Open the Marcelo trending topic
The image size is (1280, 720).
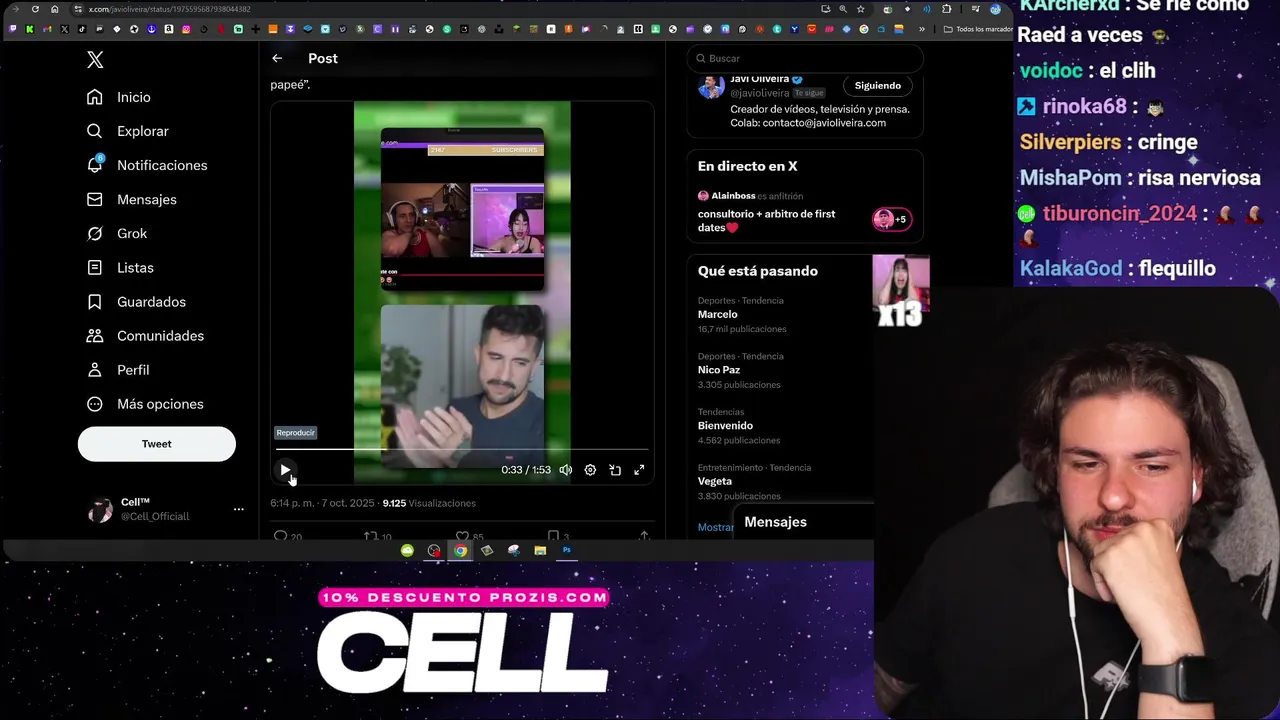click(717, 314)
